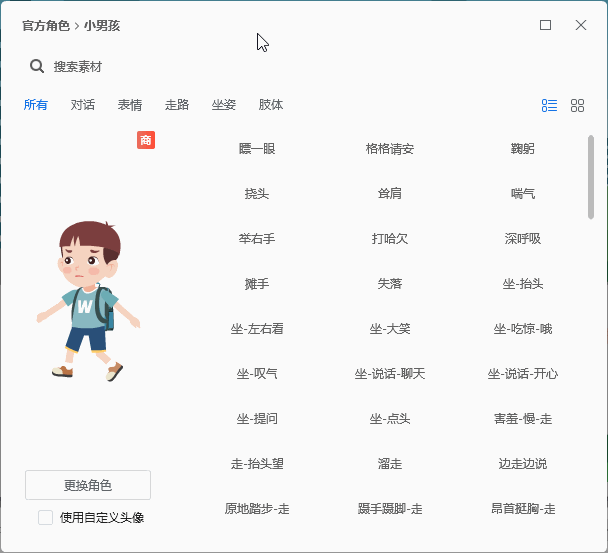Enable 使用自定义头像 checkbox
608x553 pixels.
click(46, 517)
